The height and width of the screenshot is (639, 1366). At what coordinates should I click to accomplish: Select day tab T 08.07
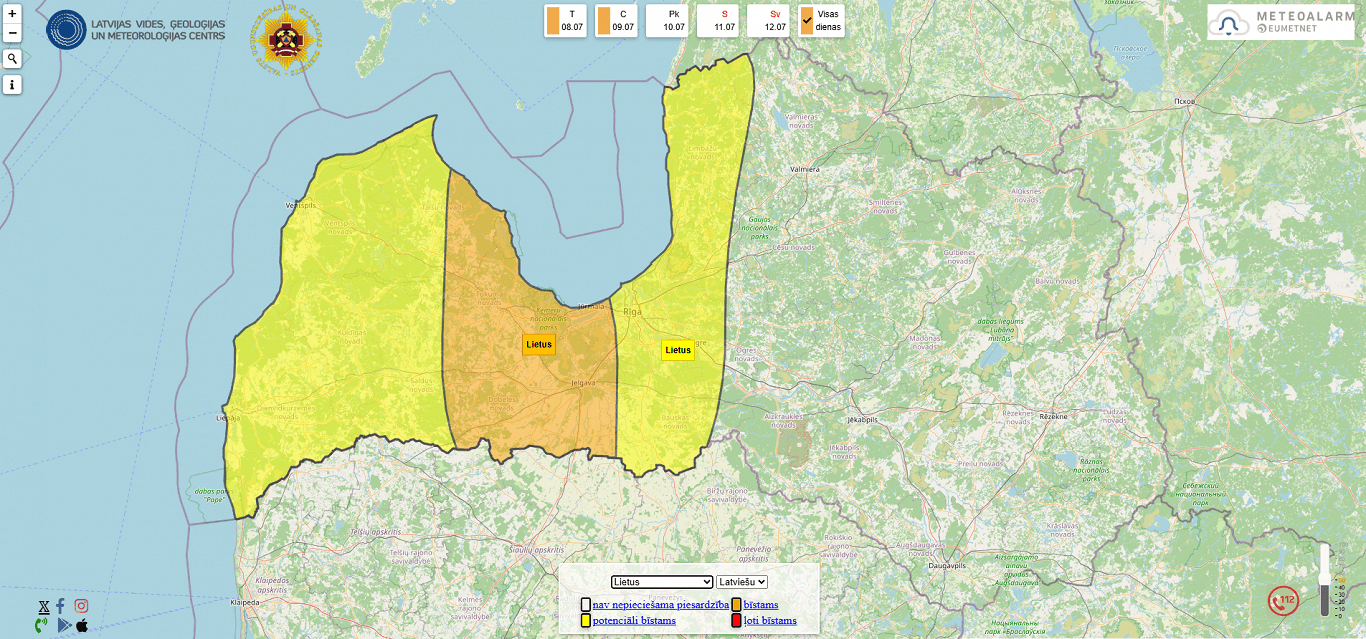[x=565, y=21]
